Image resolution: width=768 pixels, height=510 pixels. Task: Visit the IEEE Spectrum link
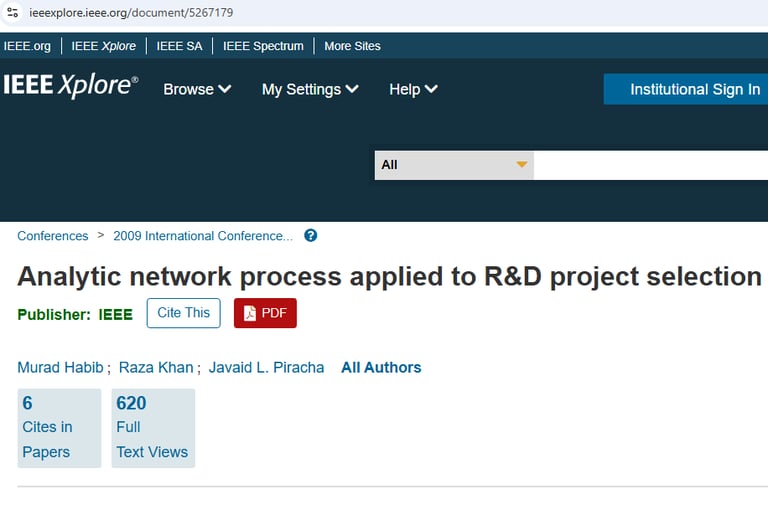point(263,46)
